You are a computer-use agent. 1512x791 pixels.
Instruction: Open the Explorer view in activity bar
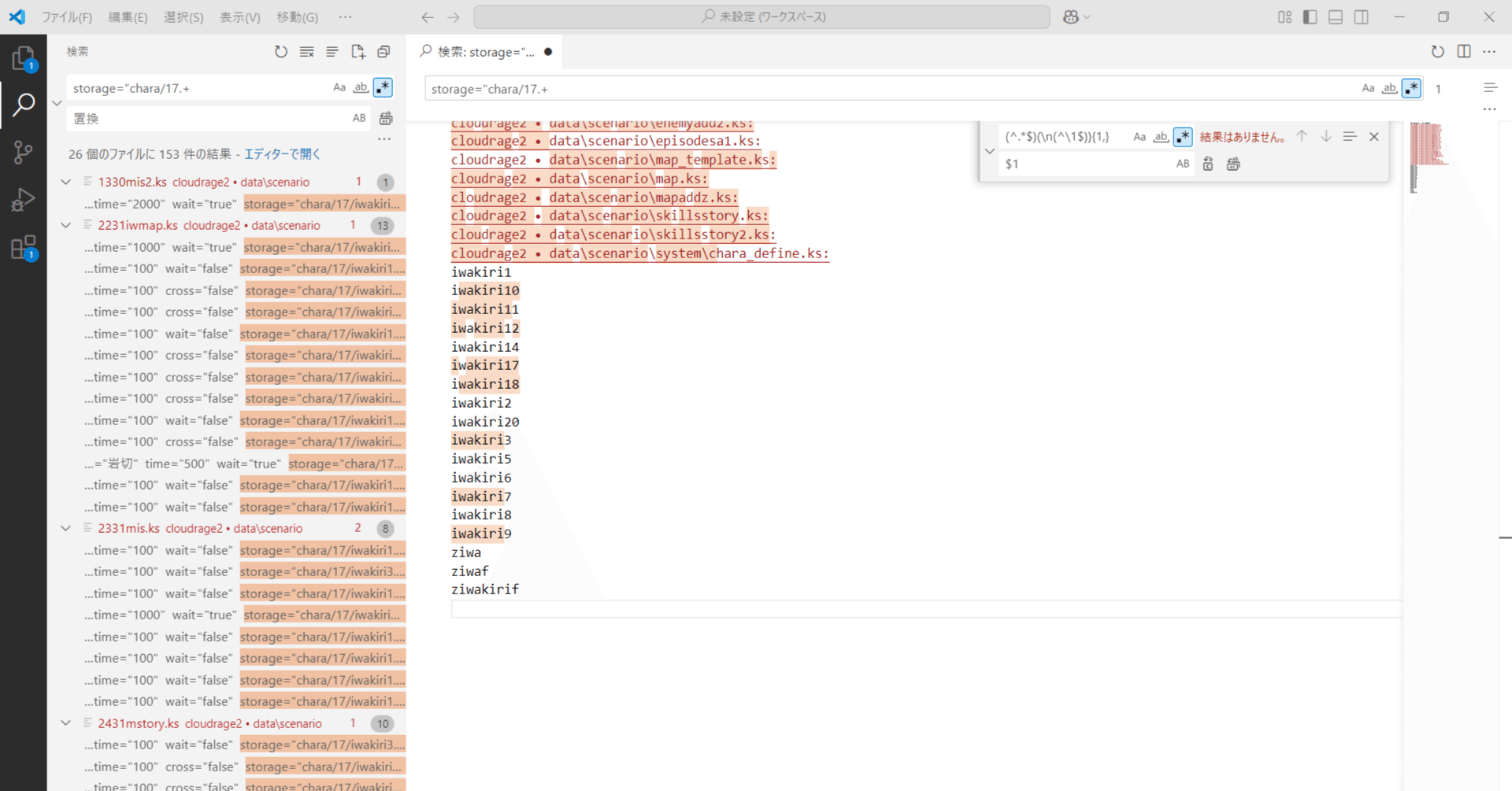23,58
